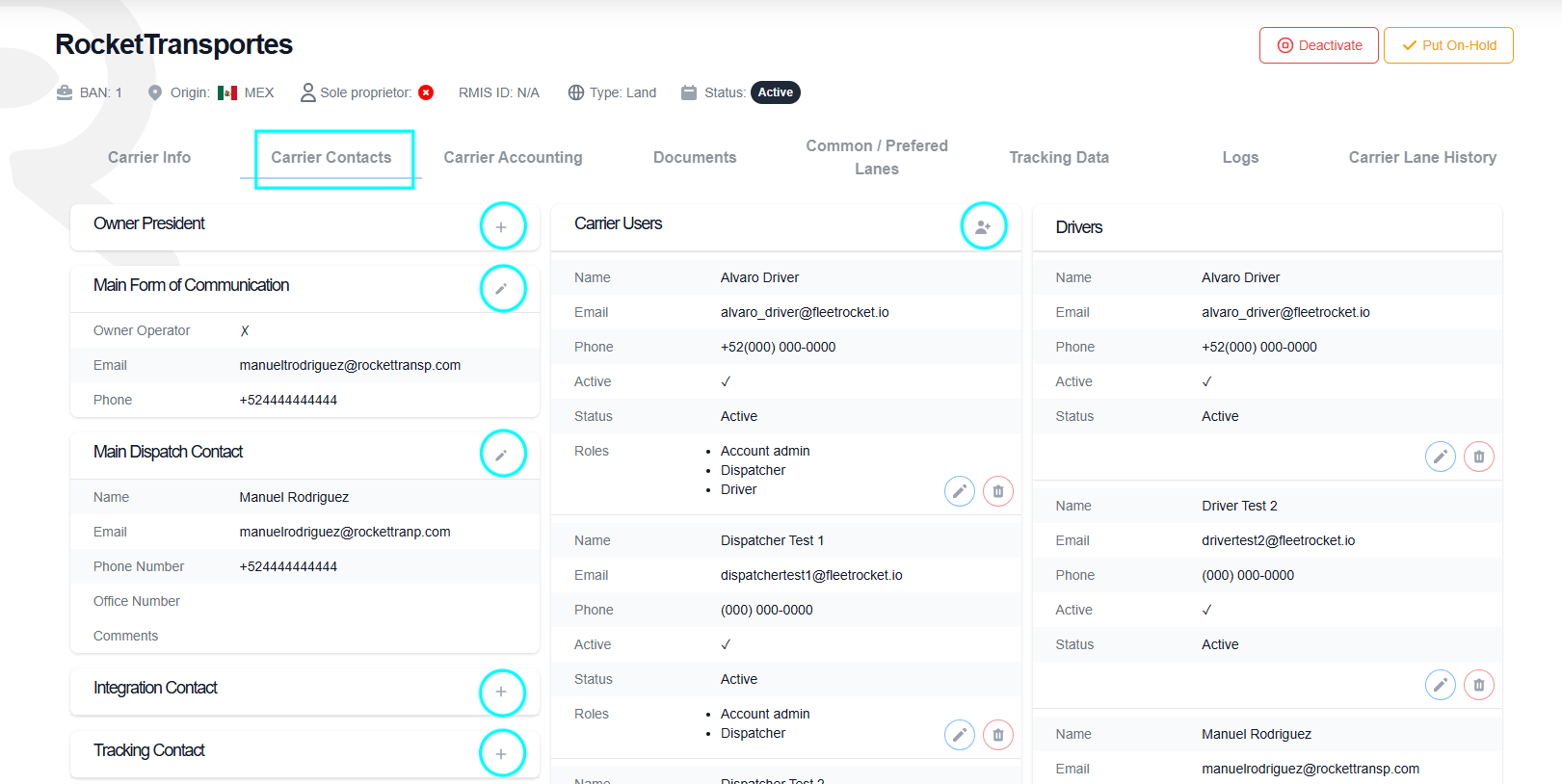Select email dispatchertest1@fleetrocket.io
1562x784 pixels.
(811, 575)
